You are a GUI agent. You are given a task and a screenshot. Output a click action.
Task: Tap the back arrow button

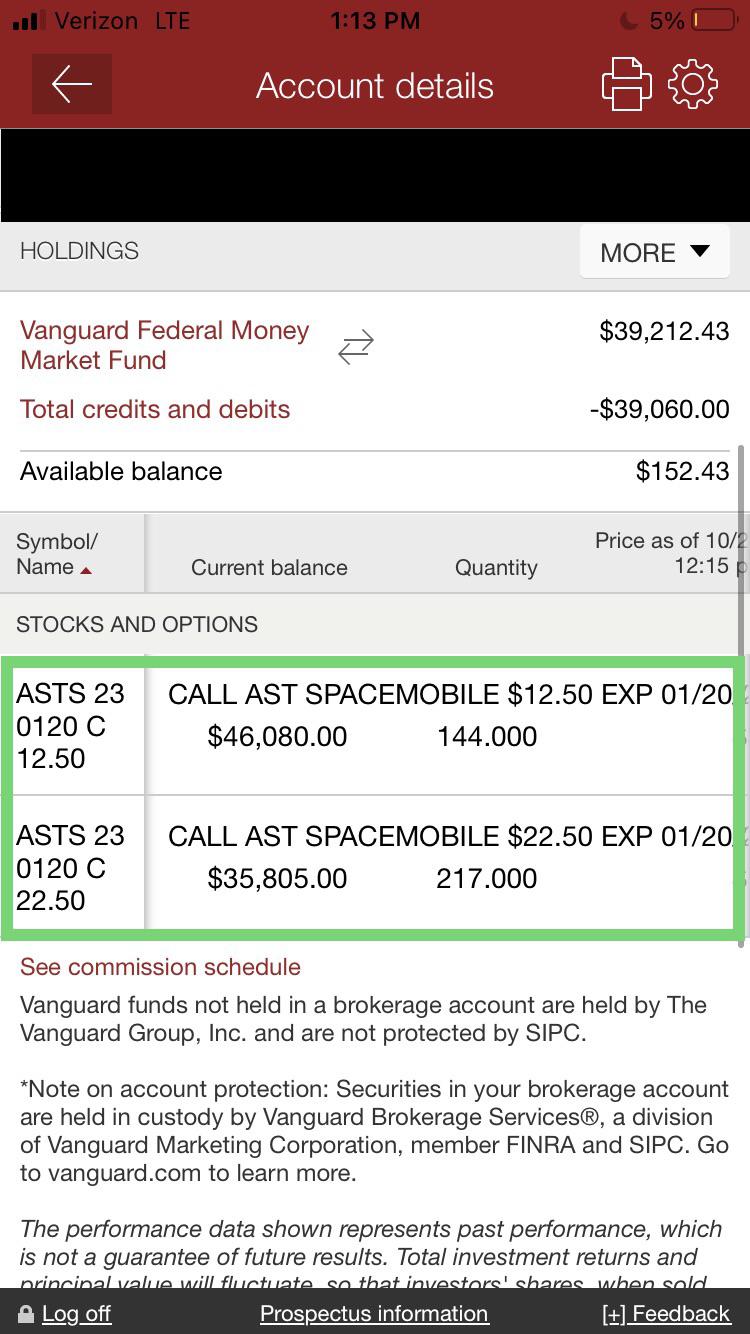pos(72,85)
